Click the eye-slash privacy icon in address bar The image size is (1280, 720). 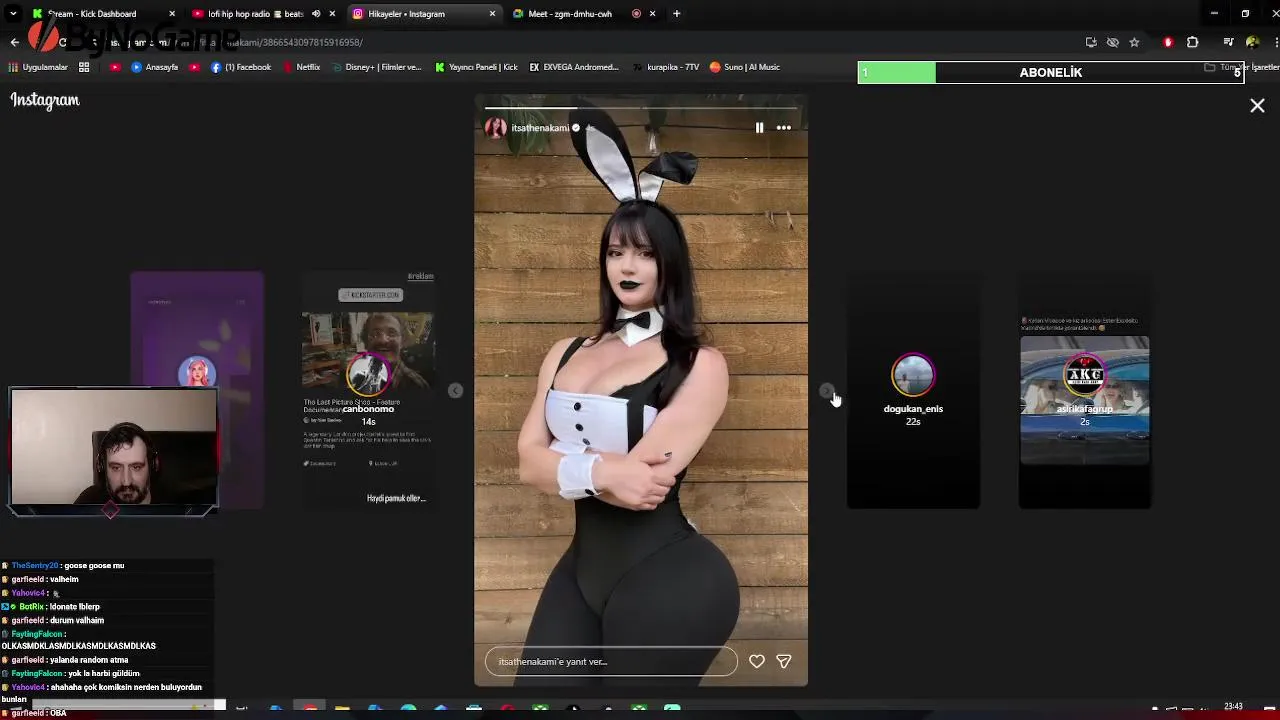[x=1112, y=42]
